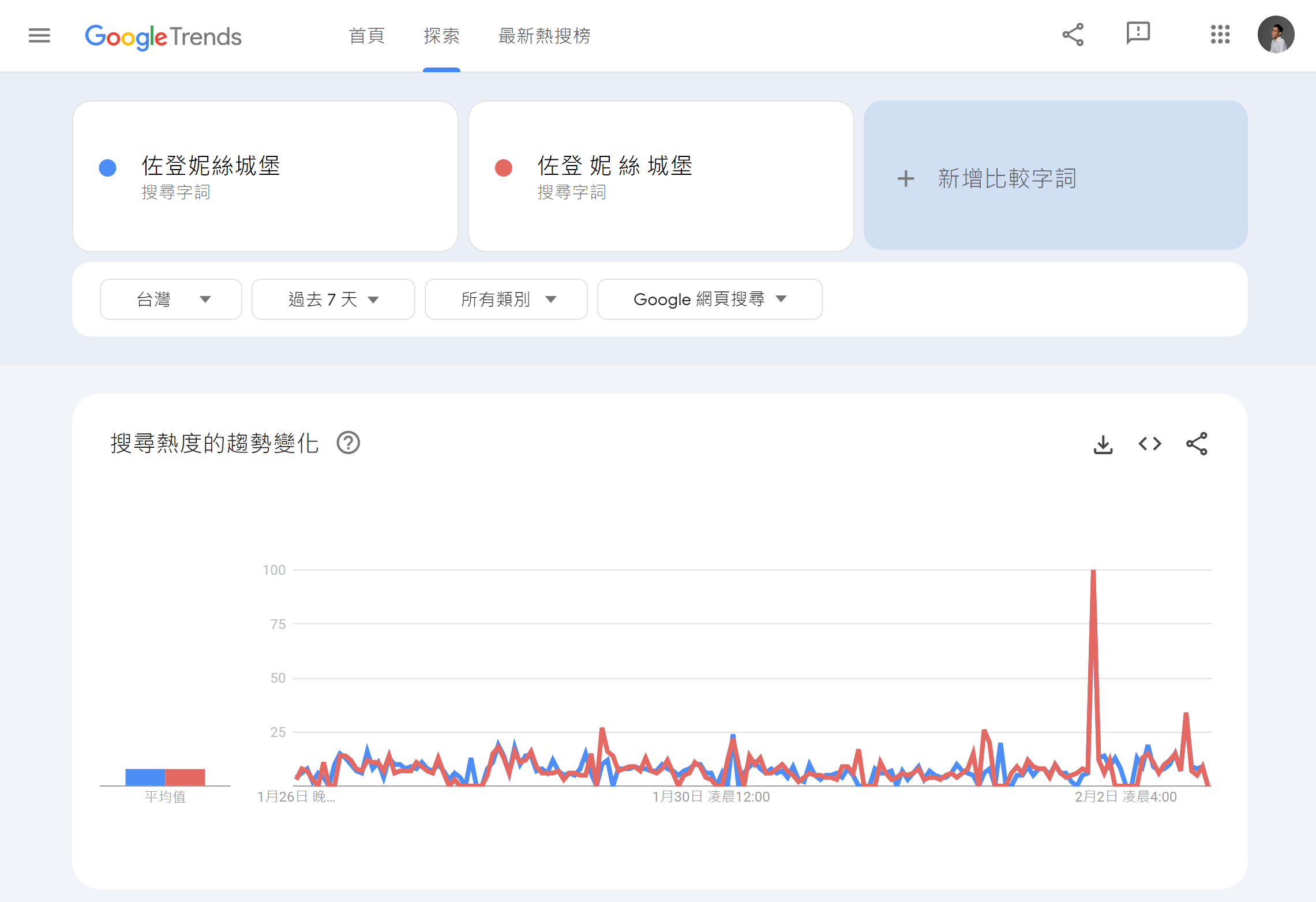Screen dimensions: 1316x902
Task: Click the user account avatar
Action: [1276, 35]
